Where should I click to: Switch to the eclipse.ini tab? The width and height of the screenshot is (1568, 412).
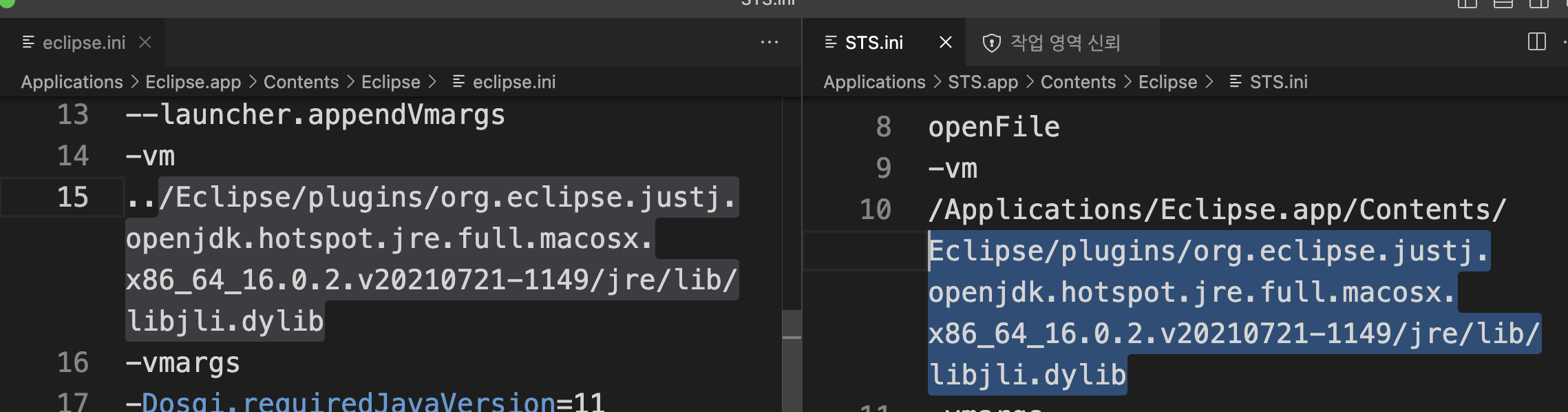(x=83, y=43)
